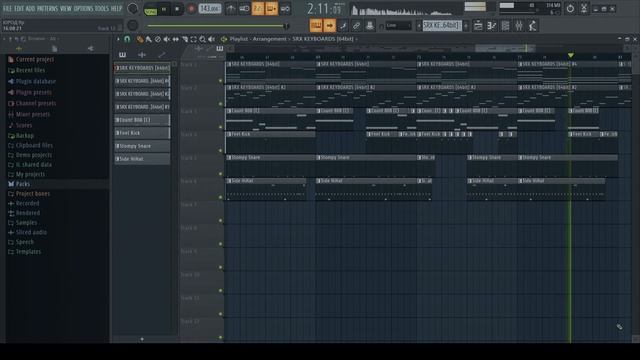Image resolution: width=640 pixels, height=360 pixels.
Task: Toggle the step editing arrow icon
Action: (x=329, y=26)
